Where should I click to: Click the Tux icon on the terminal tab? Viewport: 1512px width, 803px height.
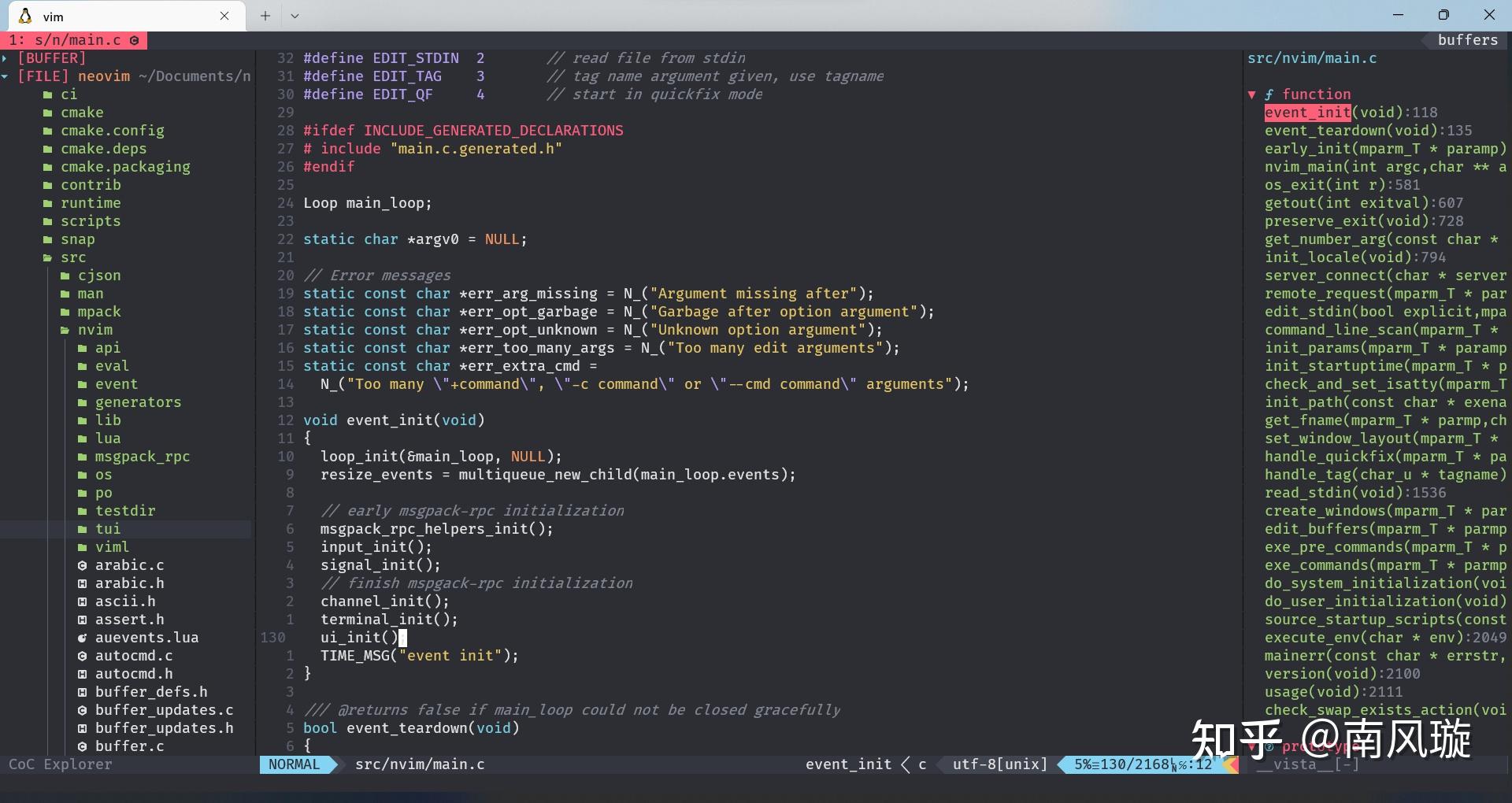click(24, 16)
